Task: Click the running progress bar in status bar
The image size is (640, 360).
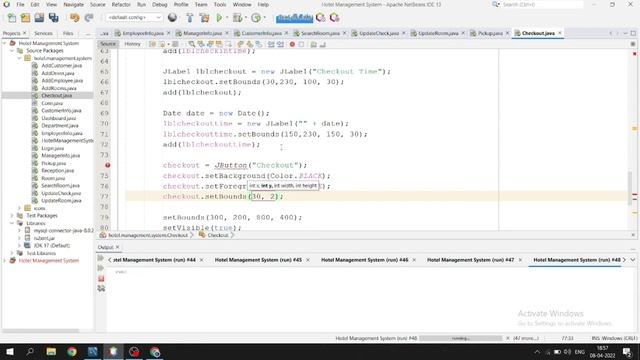Action: point(461,338)
